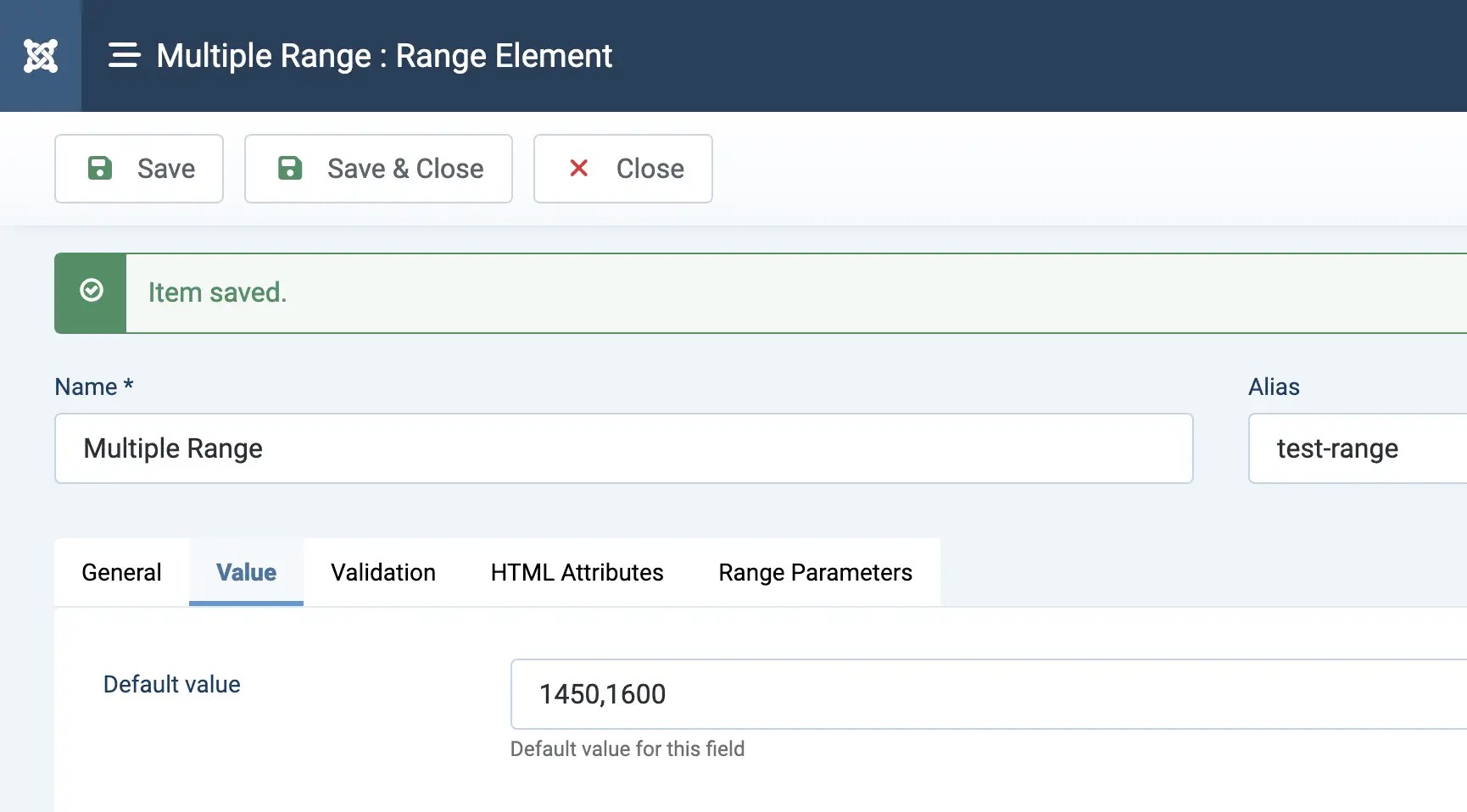
Task: Select the Value tab
Action: click(246, 573)
